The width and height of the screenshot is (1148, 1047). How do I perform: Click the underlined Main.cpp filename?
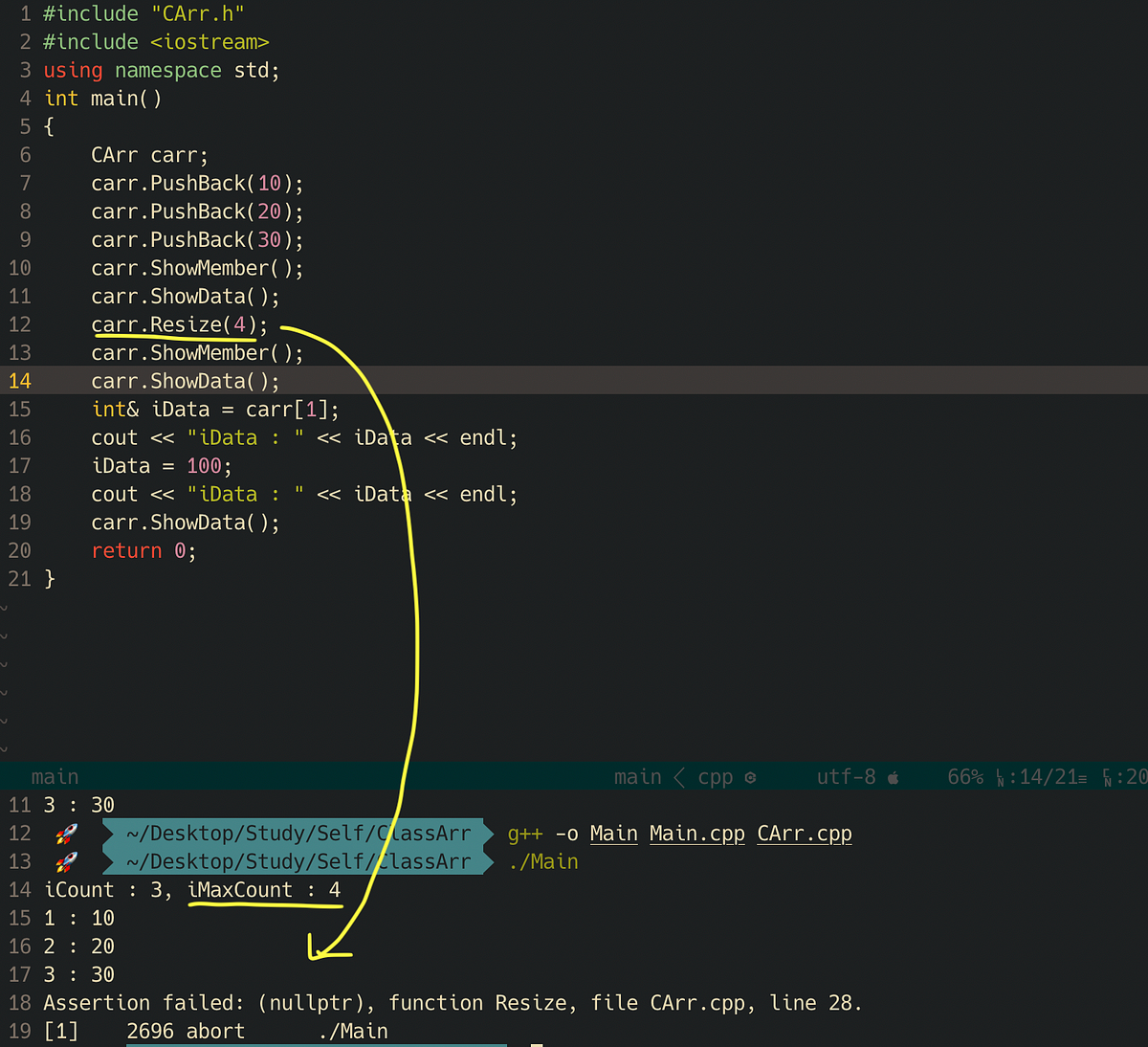(x=696, y=833)
